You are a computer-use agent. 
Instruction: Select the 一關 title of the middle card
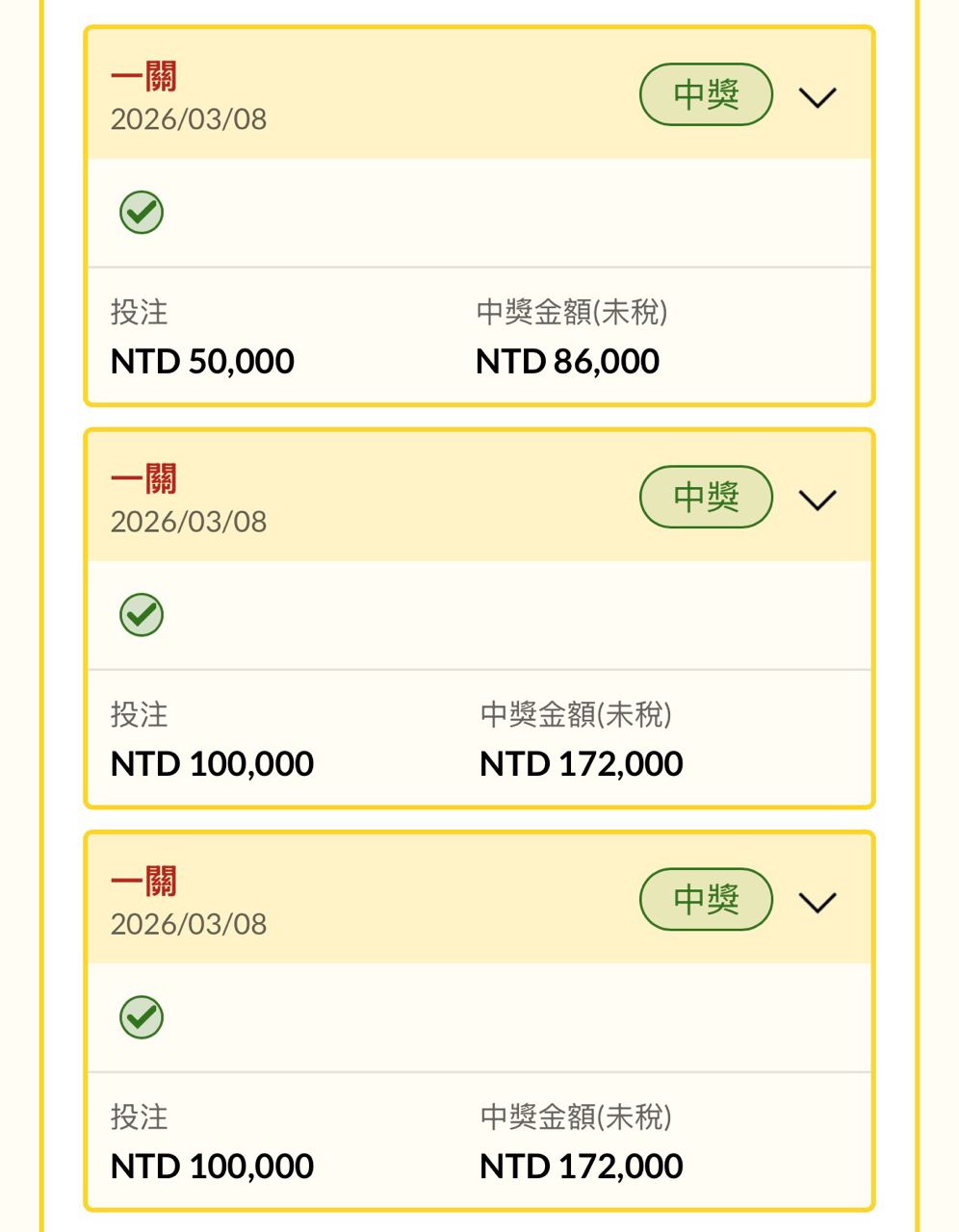[x=143, y=478]
